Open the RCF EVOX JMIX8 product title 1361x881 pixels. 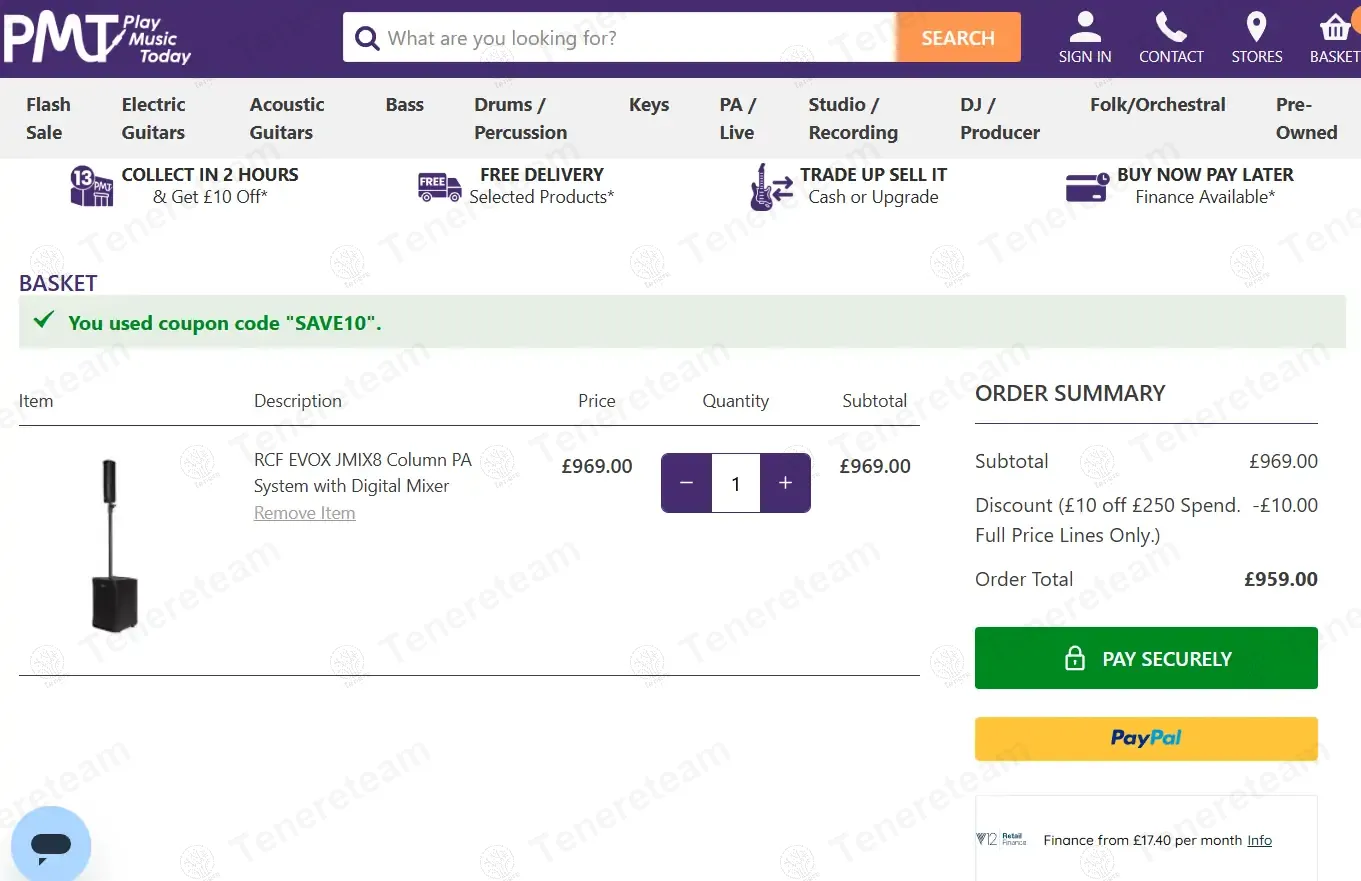[x=363, y=473]
